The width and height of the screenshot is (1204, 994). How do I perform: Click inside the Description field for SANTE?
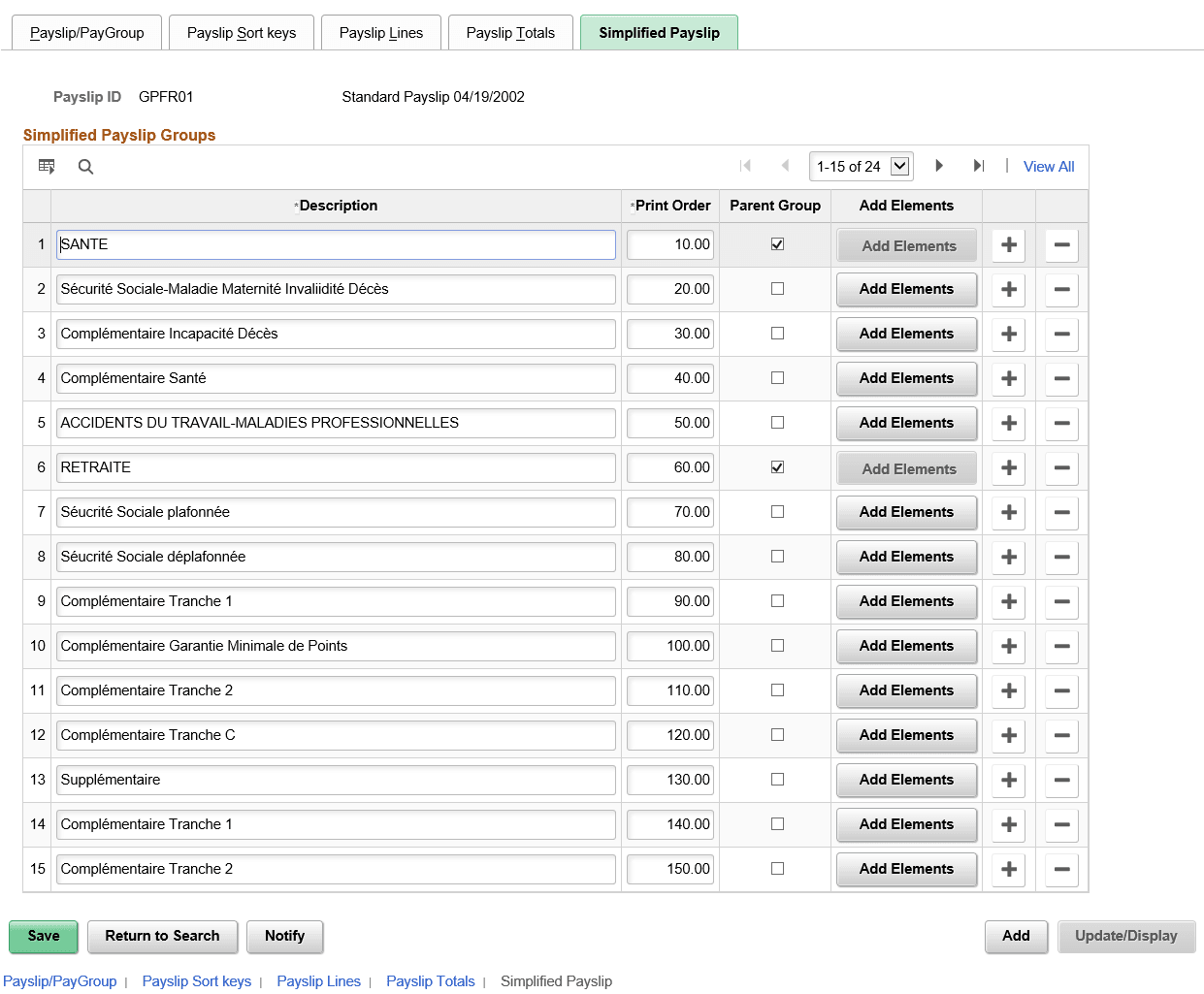335,244
